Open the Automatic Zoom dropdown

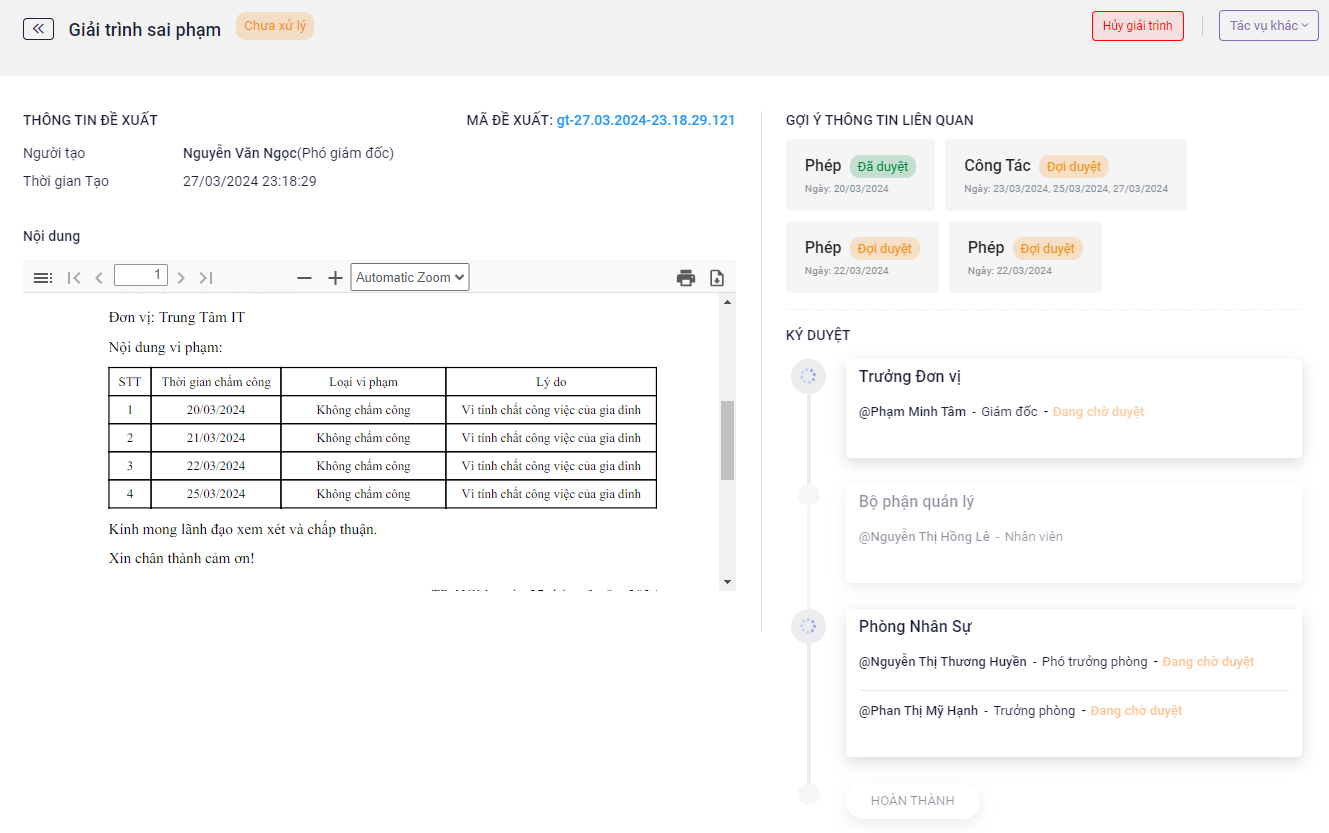tap(409, 278)
